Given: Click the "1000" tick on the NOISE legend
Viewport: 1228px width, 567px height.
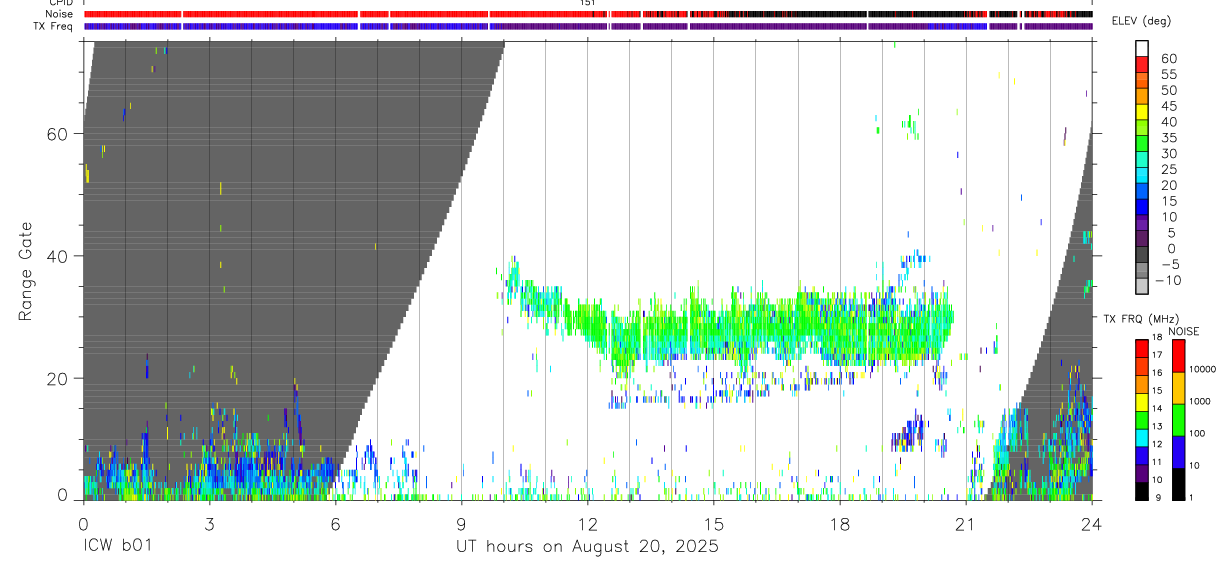Looking at the screenshot, I should (1200, 401).
